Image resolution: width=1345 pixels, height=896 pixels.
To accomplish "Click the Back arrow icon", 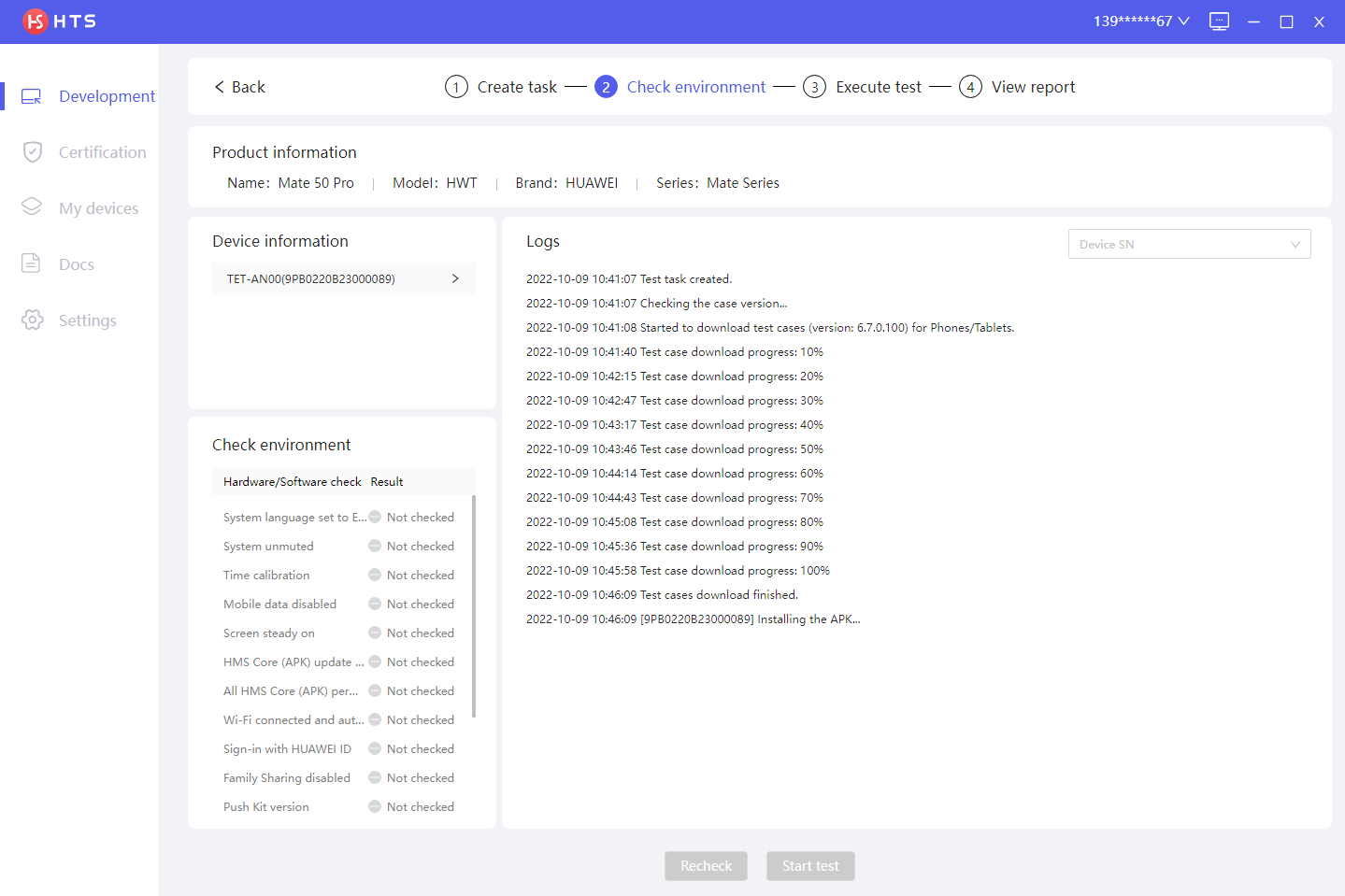I will pyautogui.click(x=219, y=87).
